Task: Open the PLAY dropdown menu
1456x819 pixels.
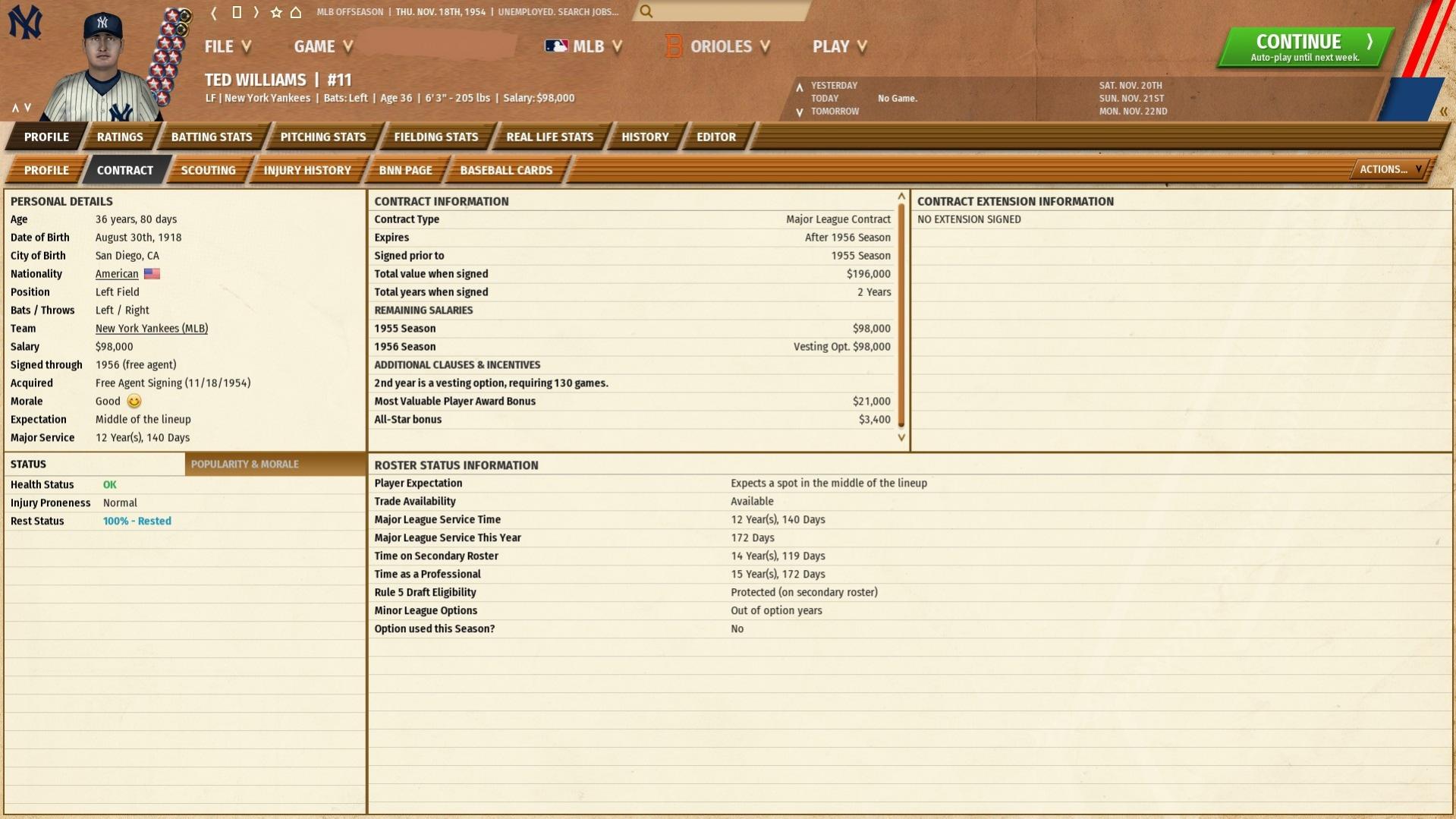Action: pos(839,46)
